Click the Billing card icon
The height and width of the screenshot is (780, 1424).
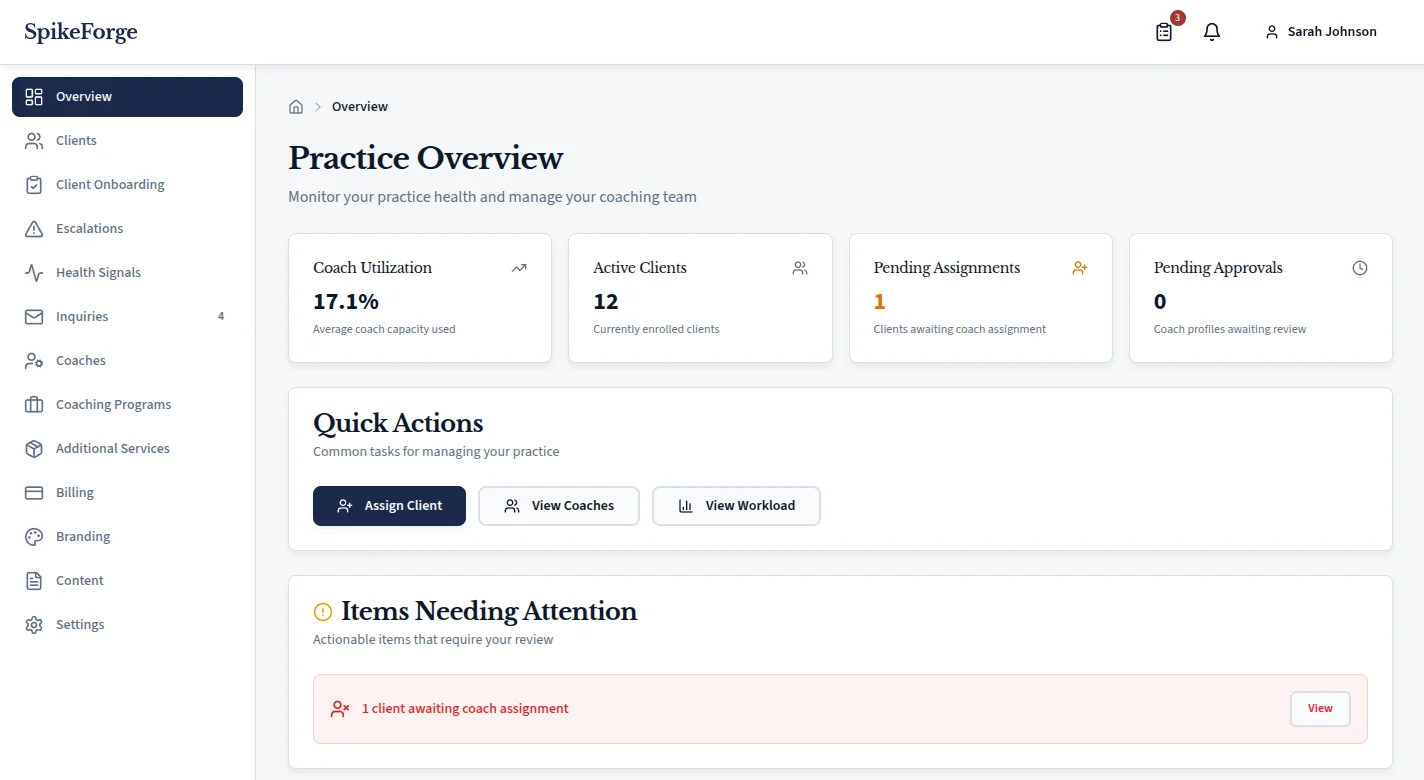pos(34,493)
